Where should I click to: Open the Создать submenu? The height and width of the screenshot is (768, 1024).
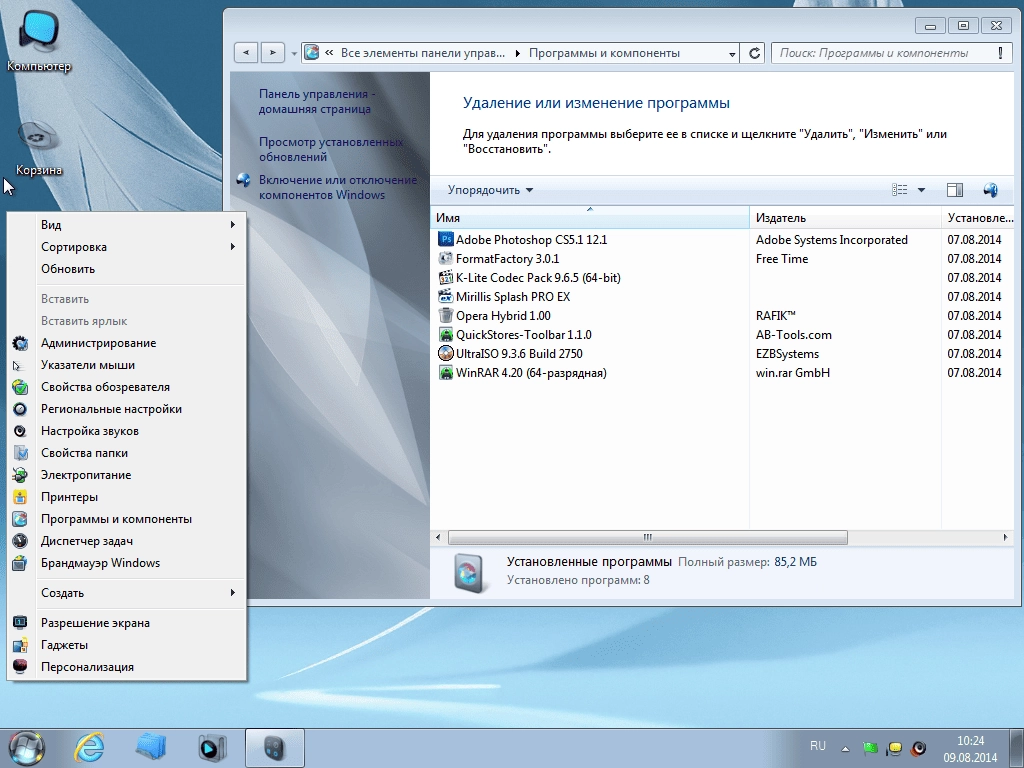point(127,593)
